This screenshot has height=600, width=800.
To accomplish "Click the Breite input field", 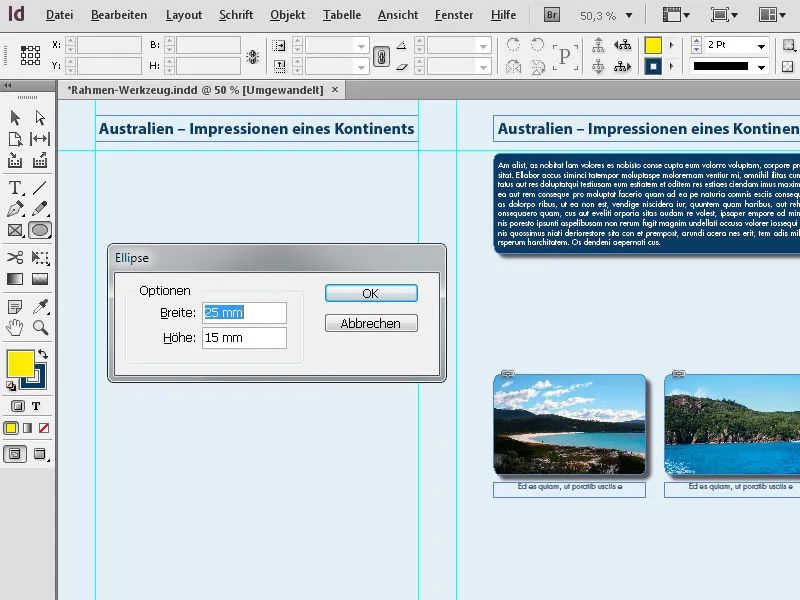I will (244, 313).
